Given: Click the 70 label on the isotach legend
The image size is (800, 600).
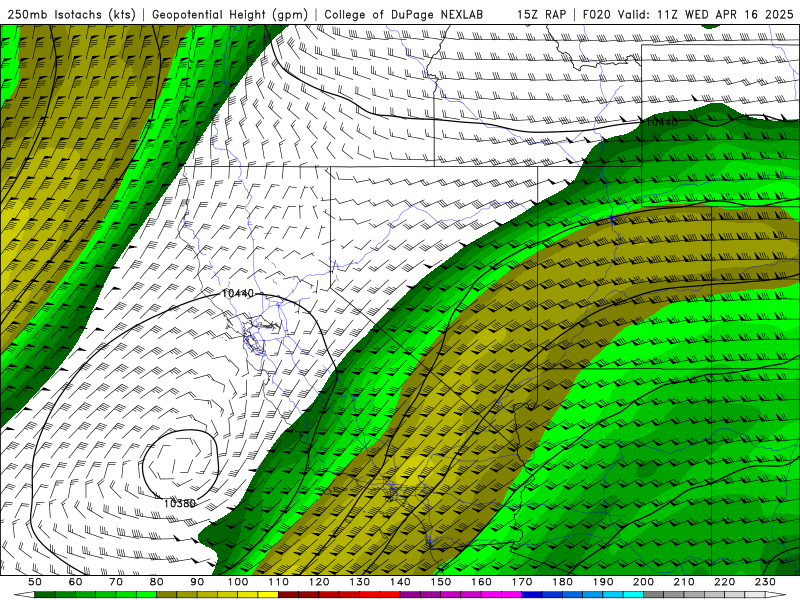Looking at the screenshot, I should point(116,582).
